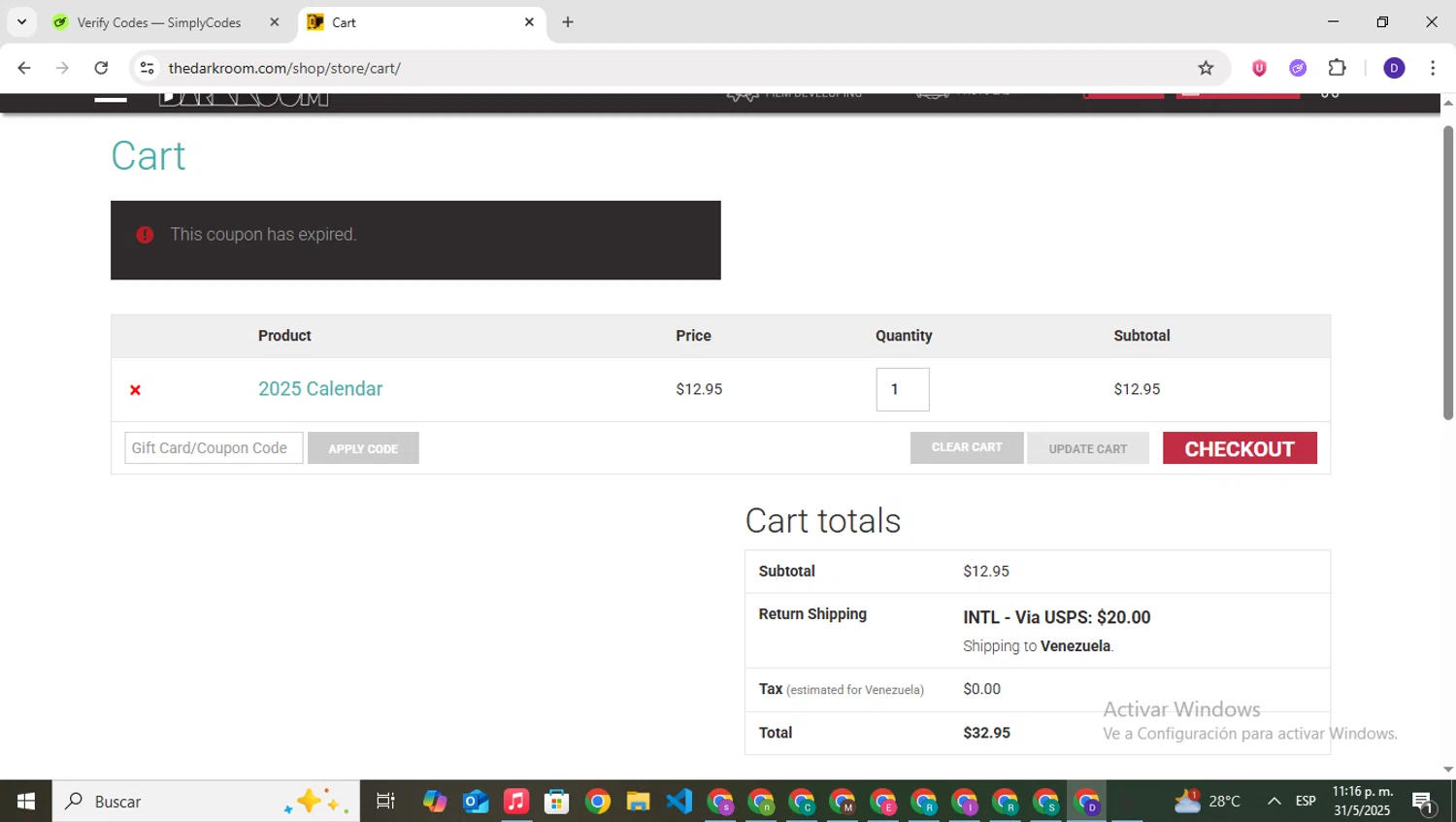Show hidden system tray icons
The height and width of the screenshot is (822, 1456).
(x=1274, y=802)
